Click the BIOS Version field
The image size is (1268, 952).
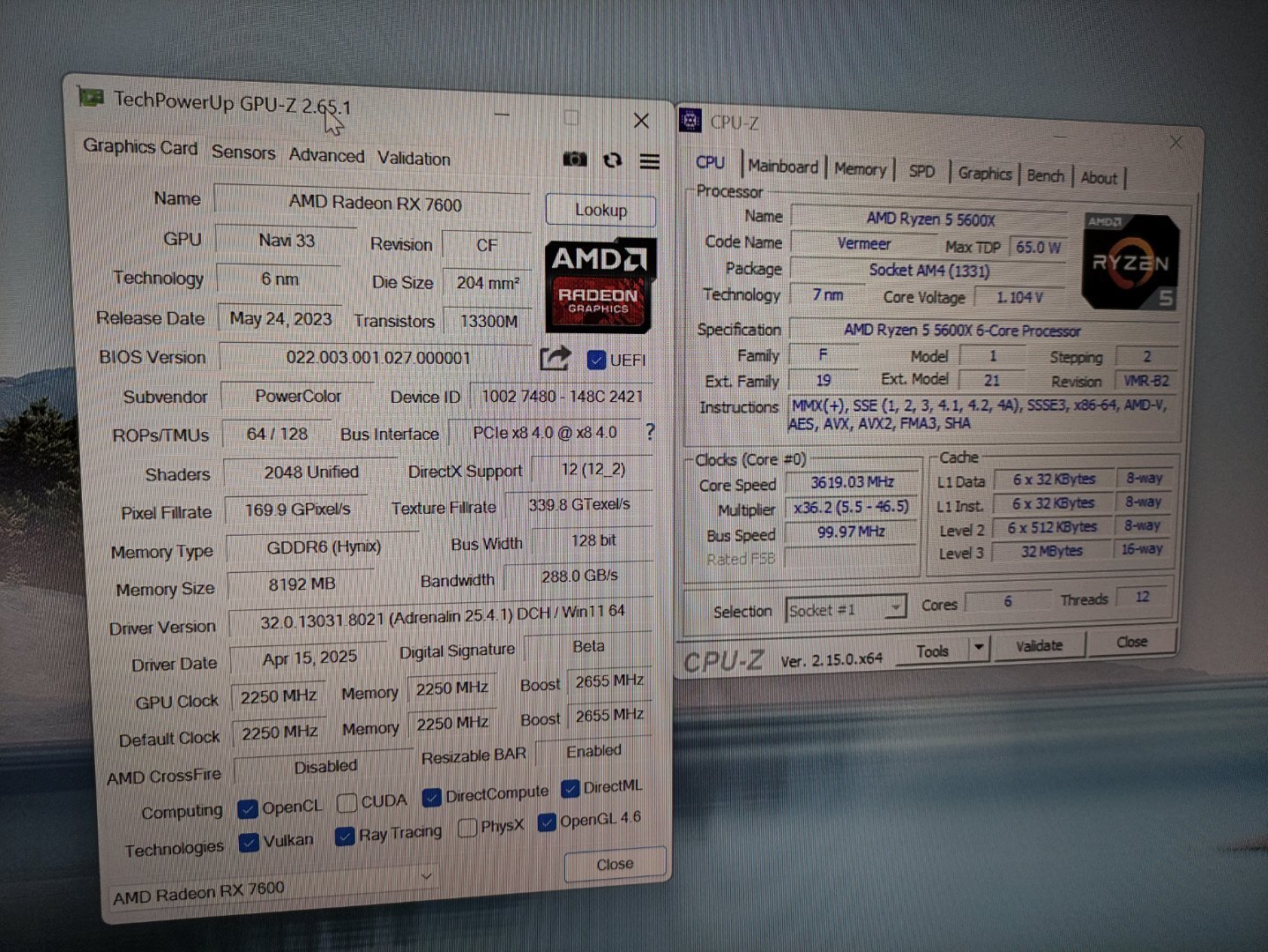pyautogui.click(x=377, y=358)
